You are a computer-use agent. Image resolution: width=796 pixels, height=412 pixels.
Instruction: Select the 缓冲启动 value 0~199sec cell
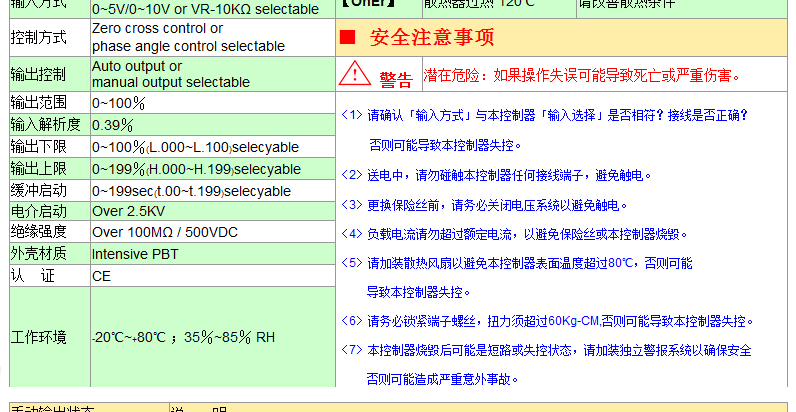point(191,190)
